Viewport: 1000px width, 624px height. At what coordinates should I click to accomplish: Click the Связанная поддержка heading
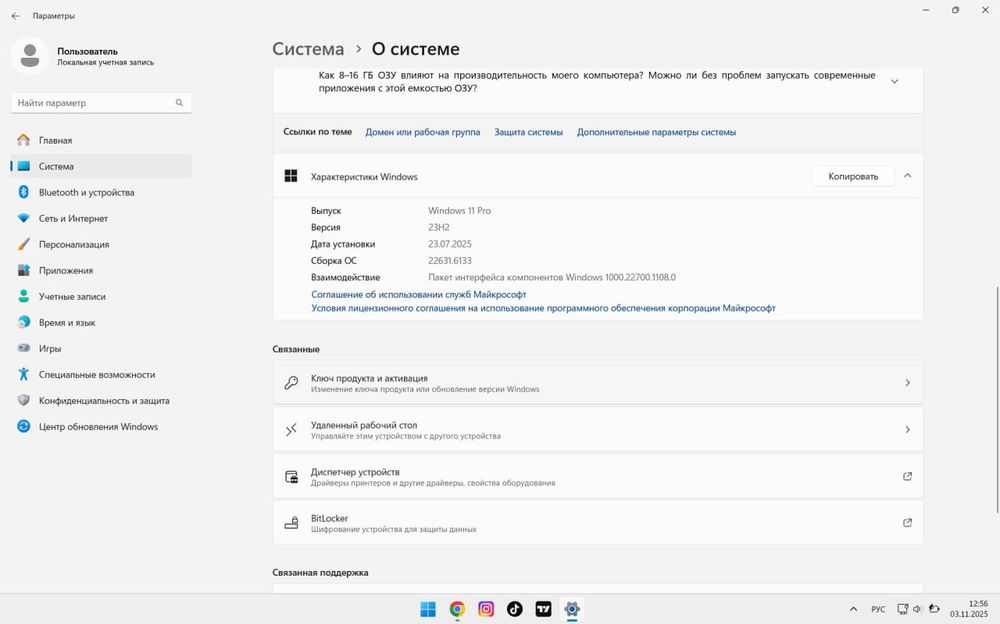pos(320,572)
